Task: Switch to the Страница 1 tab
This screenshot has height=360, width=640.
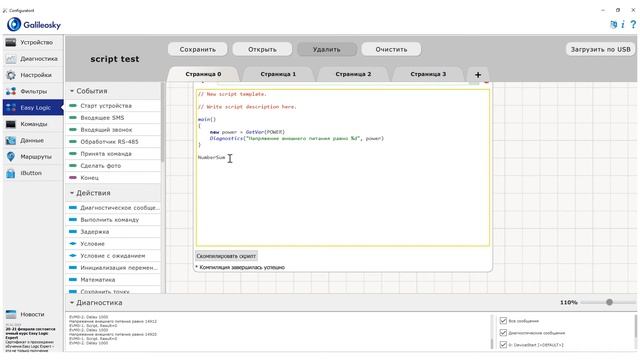Action: (x=278, y=74)
